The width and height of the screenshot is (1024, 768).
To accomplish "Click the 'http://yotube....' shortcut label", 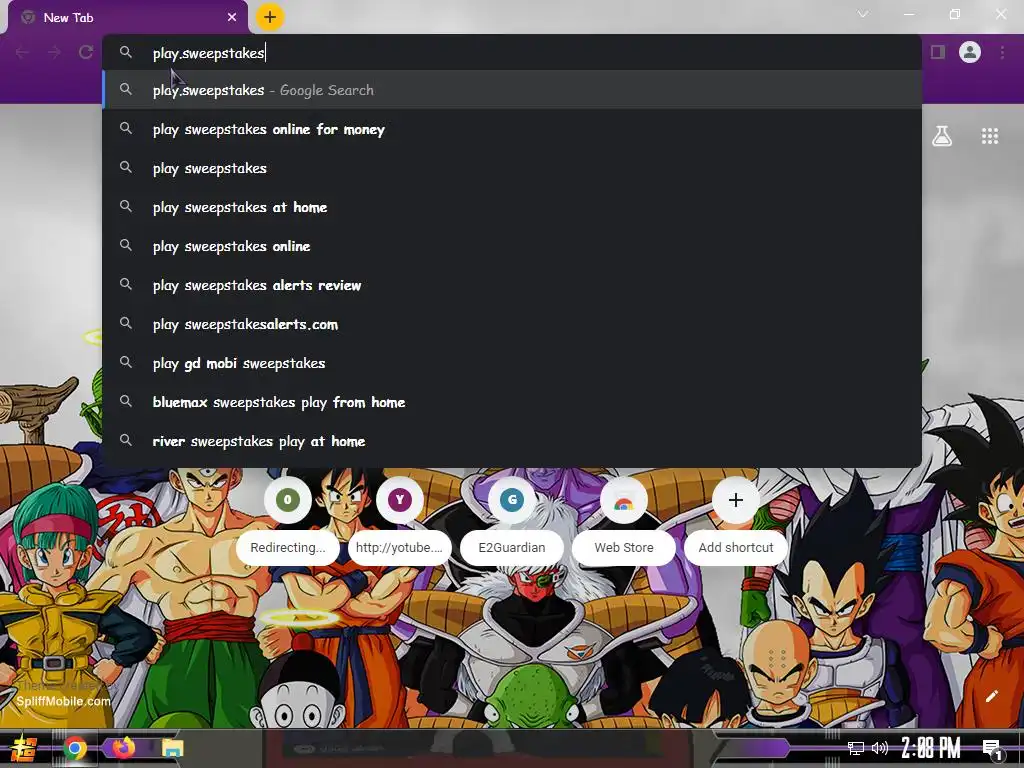I will point(399,547).
